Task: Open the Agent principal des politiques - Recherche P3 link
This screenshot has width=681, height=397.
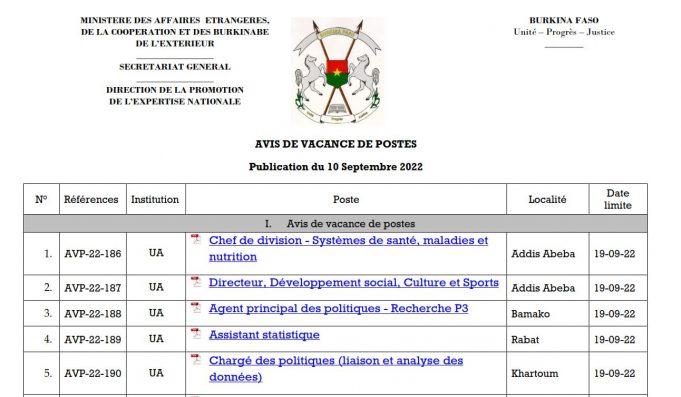Action: coord(338,308)
